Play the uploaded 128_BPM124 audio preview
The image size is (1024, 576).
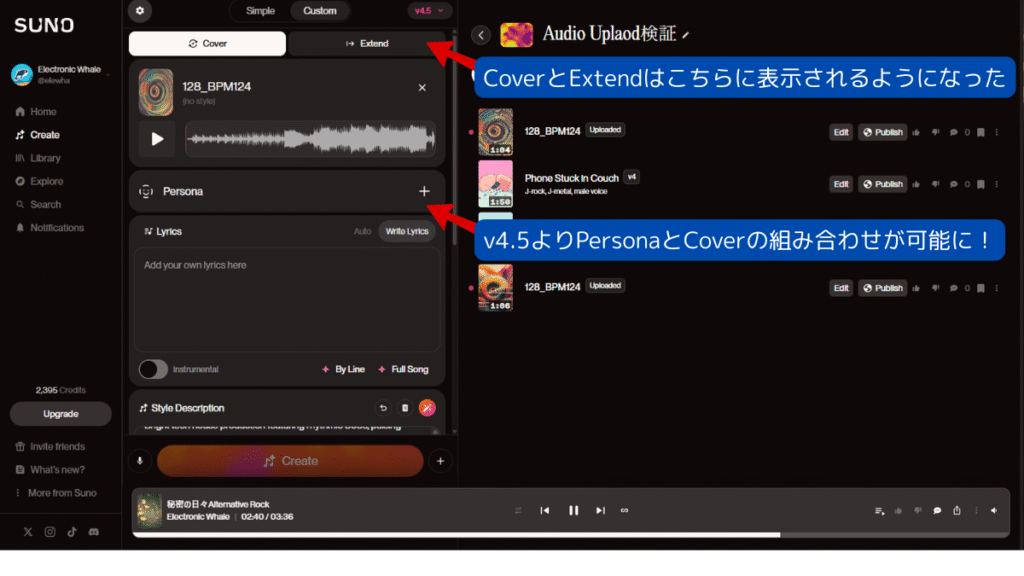point(157,138)
